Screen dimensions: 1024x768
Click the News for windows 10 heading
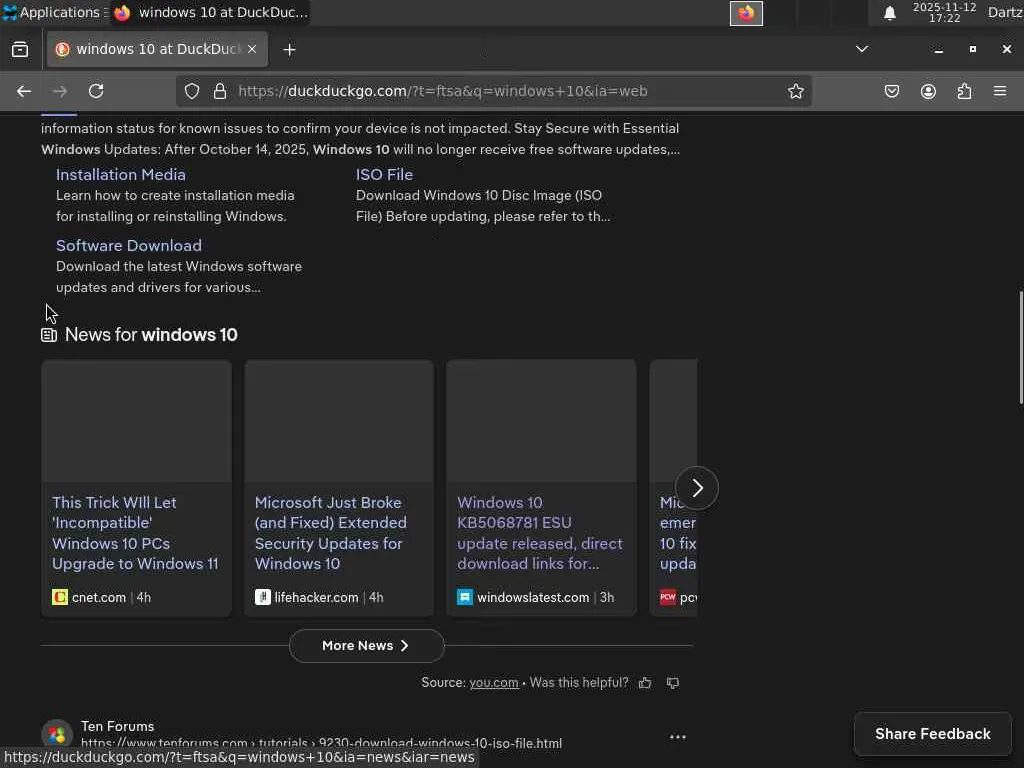(152, 335)
